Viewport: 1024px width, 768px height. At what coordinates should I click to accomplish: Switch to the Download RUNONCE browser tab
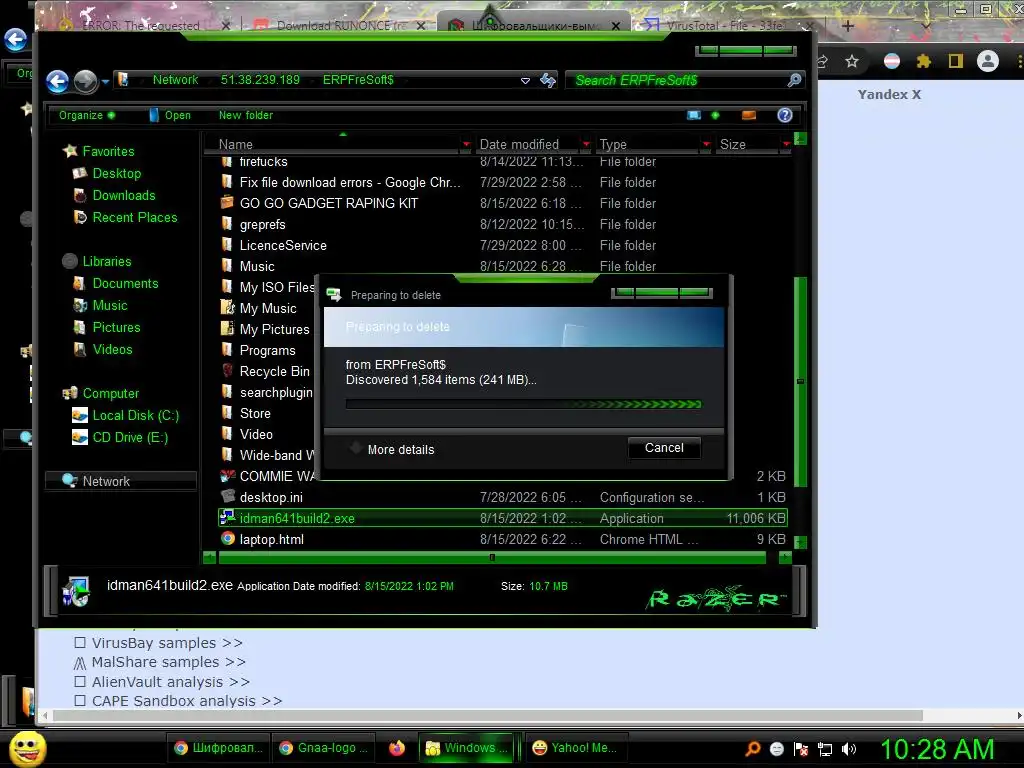[x=340, y=25]
